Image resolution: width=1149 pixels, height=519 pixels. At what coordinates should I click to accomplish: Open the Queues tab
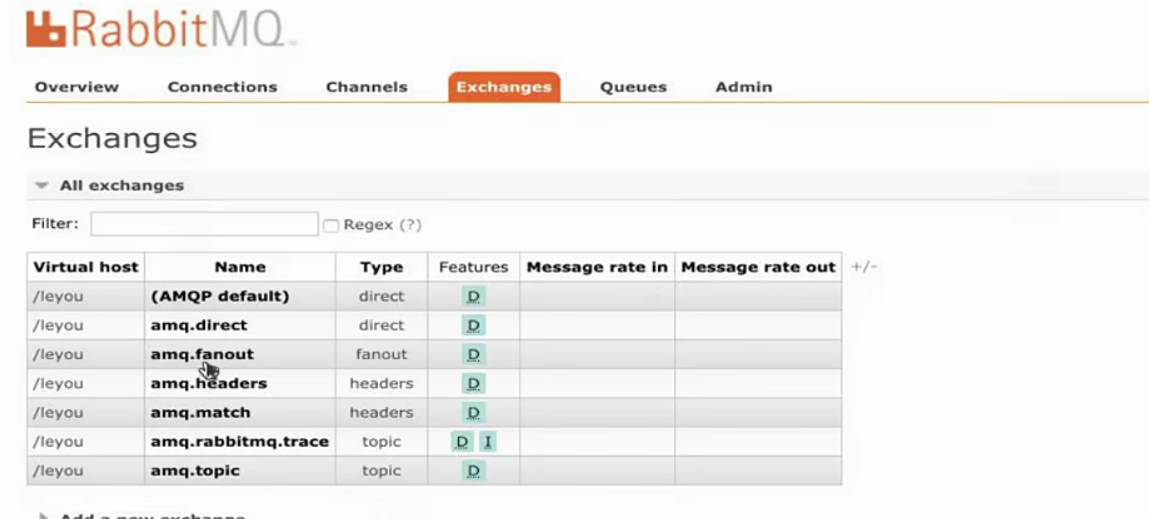(633, 87)
